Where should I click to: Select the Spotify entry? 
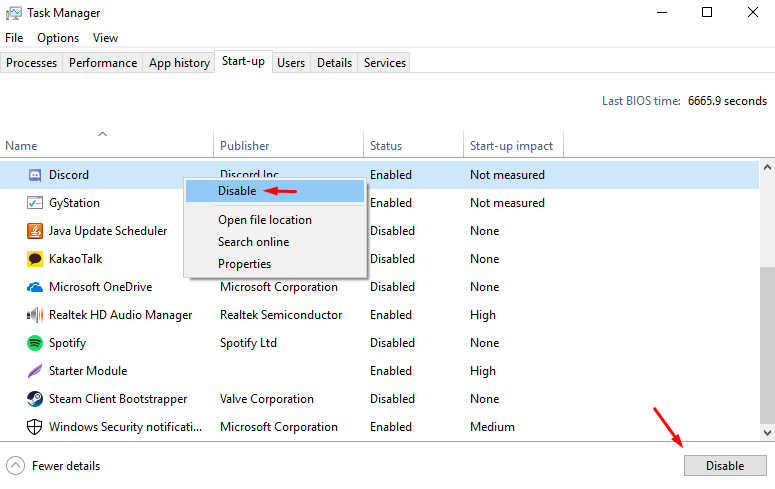pos(67,343)
